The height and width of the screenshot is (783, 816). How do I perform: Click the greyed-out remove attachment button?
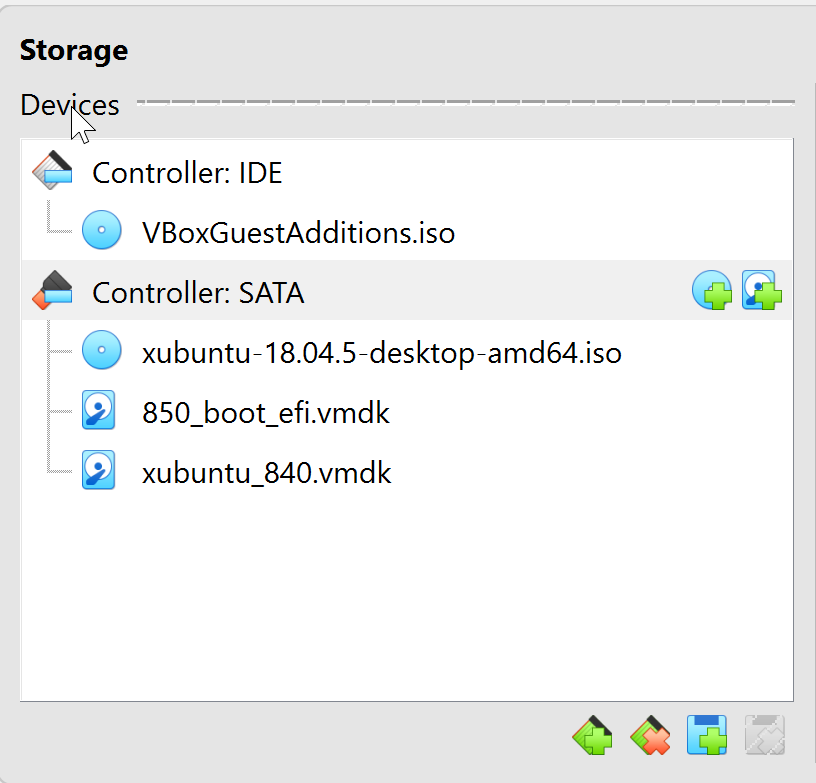click(765, 736)
